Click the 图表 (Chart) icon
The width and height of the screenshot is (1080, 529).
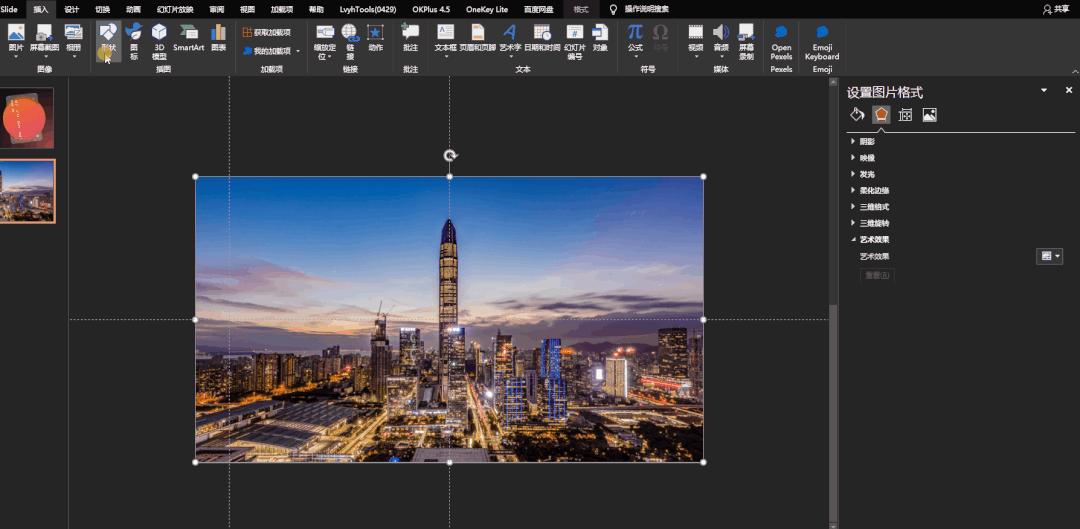click(218, 38)
